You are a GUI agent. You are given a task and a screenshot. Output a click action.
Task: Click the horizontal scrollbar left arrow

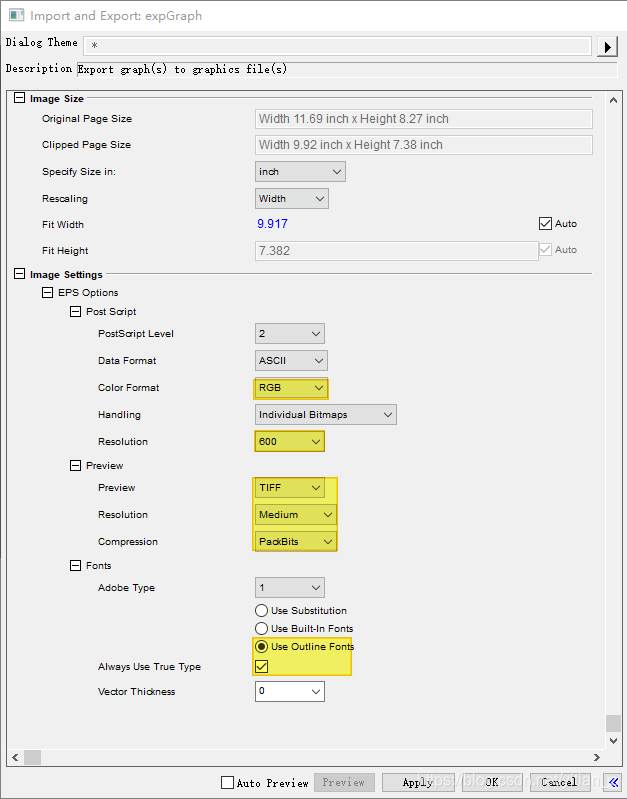(x=15, y=757)
